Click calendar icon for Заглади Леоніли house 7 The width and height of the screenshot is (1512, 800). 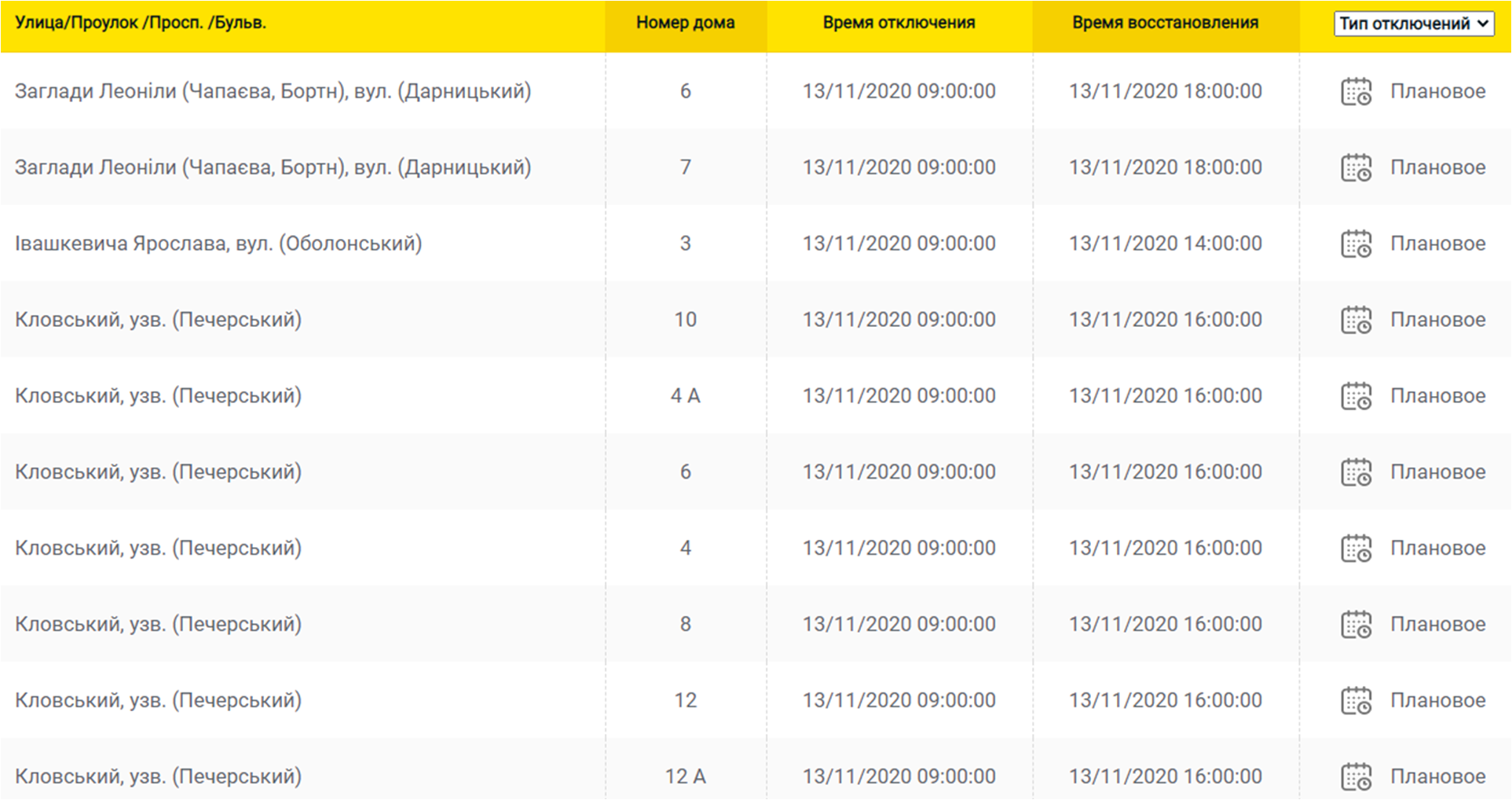click(1355, 168)
